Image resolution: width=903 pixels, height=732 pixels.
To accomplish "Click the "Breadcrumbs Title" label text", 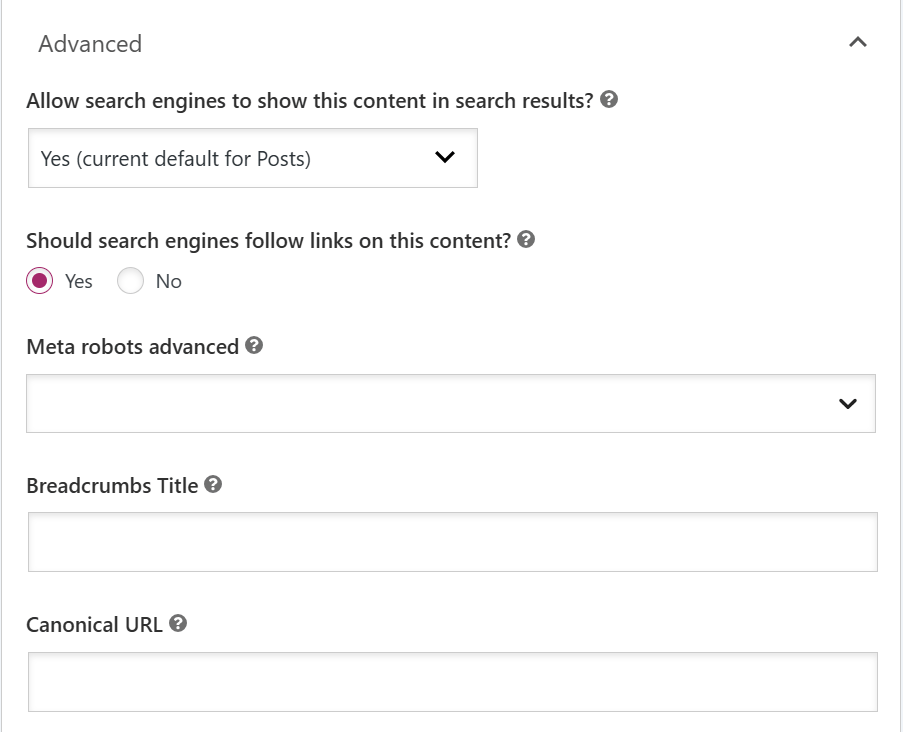I will coord(110,485).
